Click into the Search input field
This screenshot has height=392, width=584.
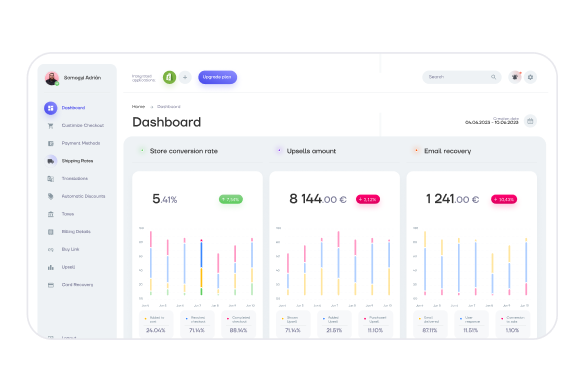(x=461, y=77)
